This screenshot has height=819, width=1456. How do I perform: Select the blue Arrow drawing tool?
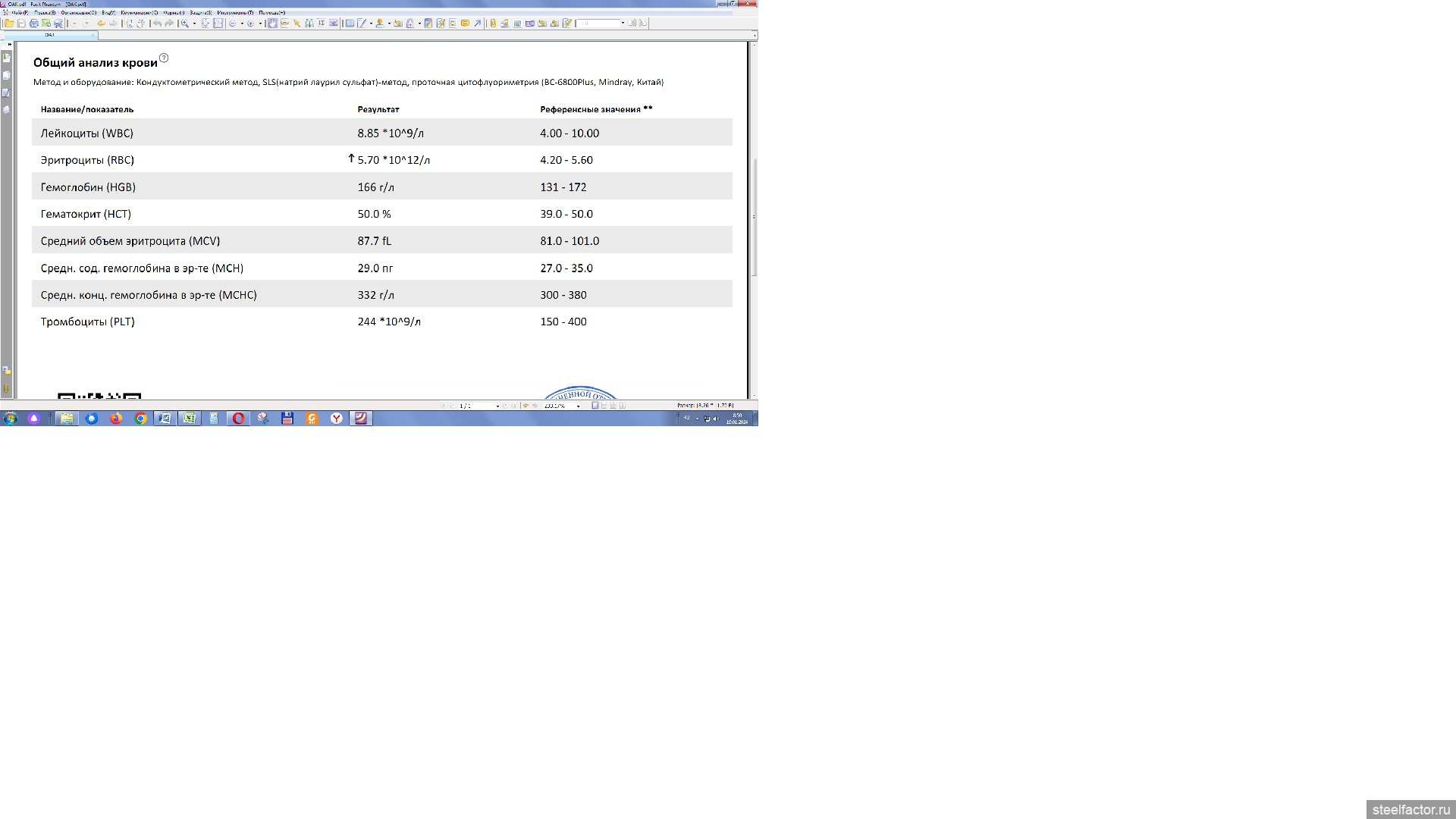coord(477,24)
